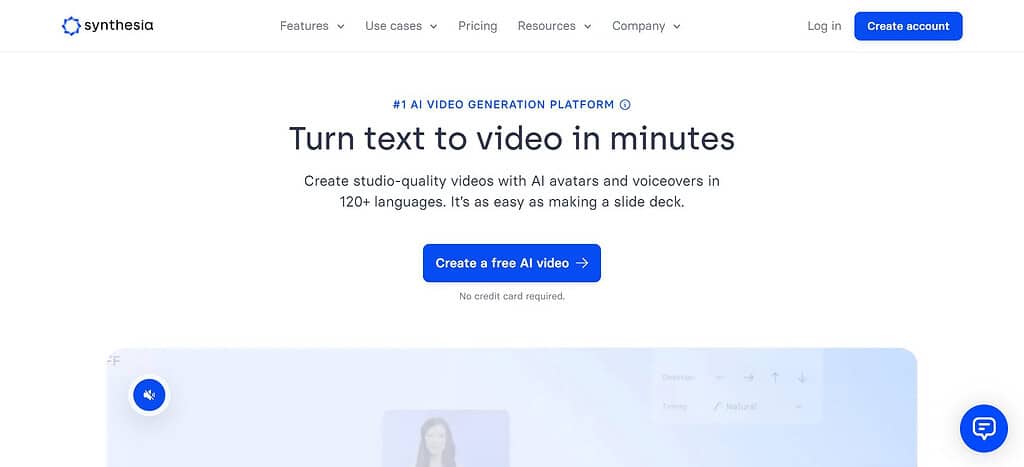Unmute the demo video sound
1024x467 pixels.
coord(150,395)
